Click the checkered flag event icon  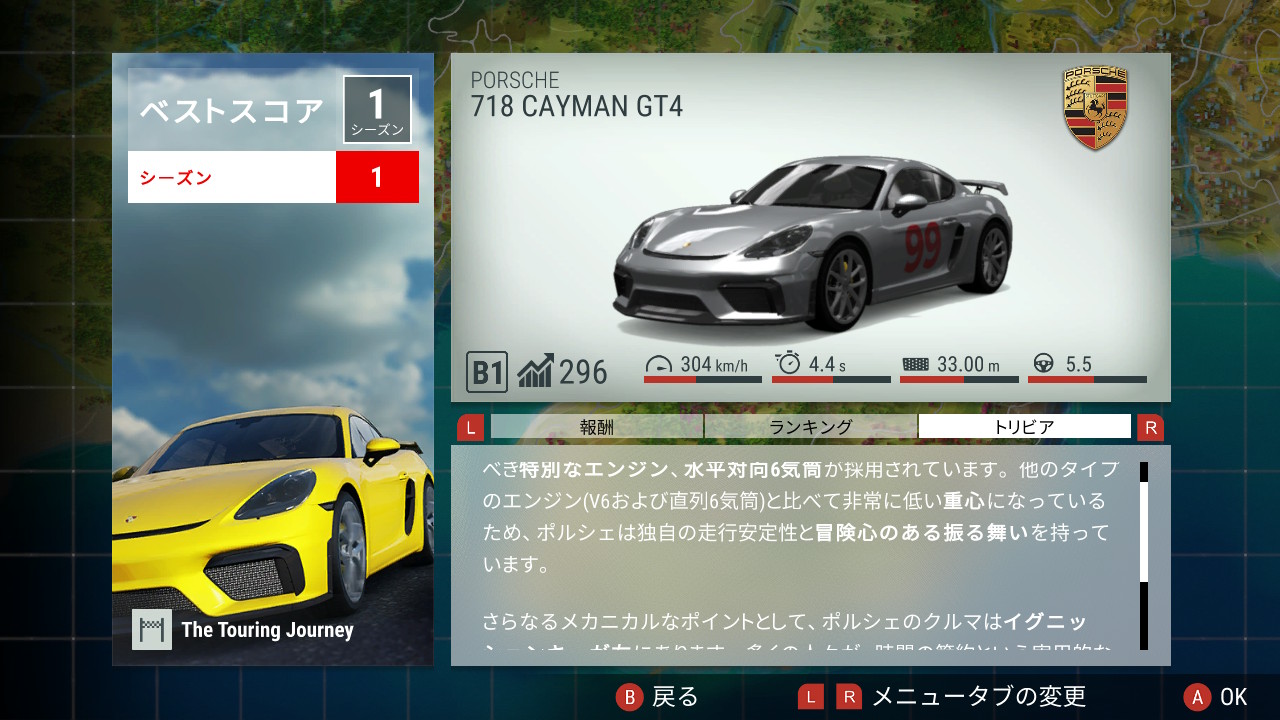(x=152, y=630)
